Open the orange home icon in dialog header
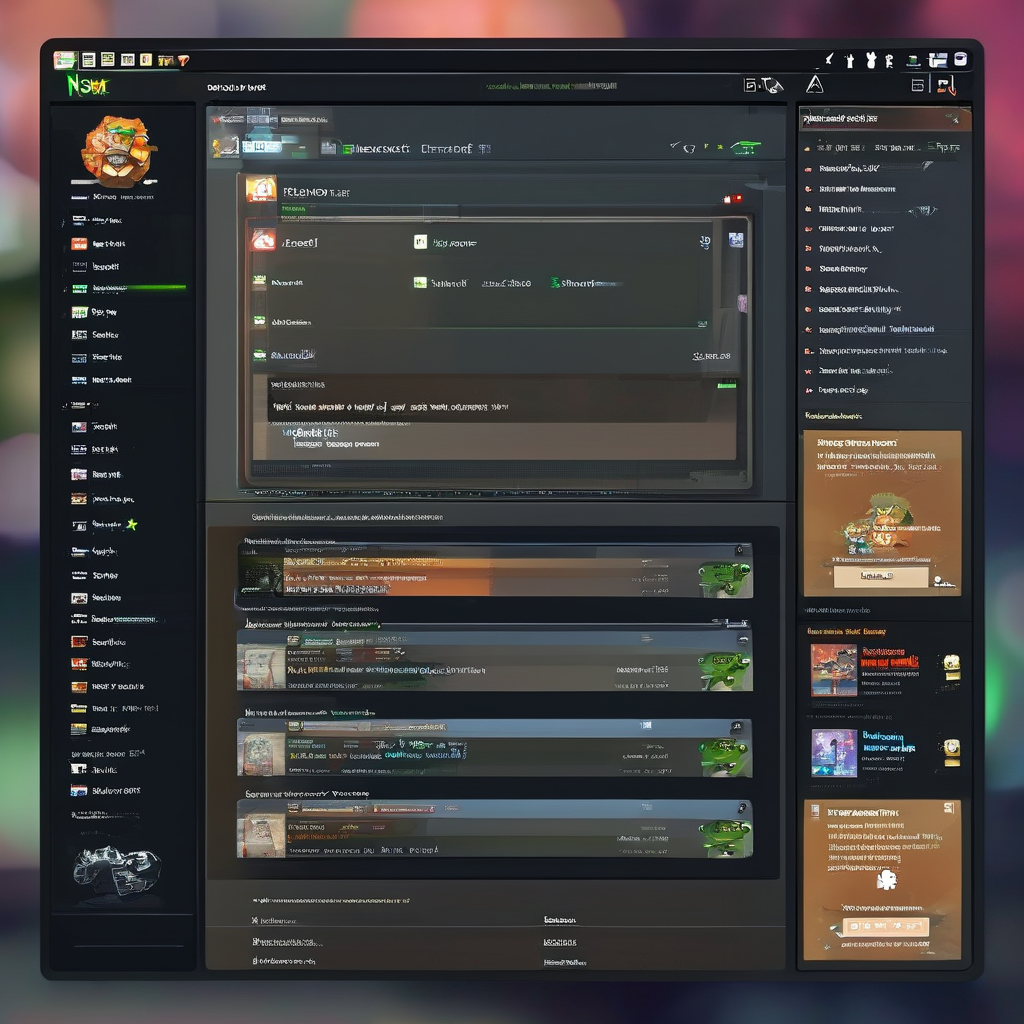 [x=260, y=189]
